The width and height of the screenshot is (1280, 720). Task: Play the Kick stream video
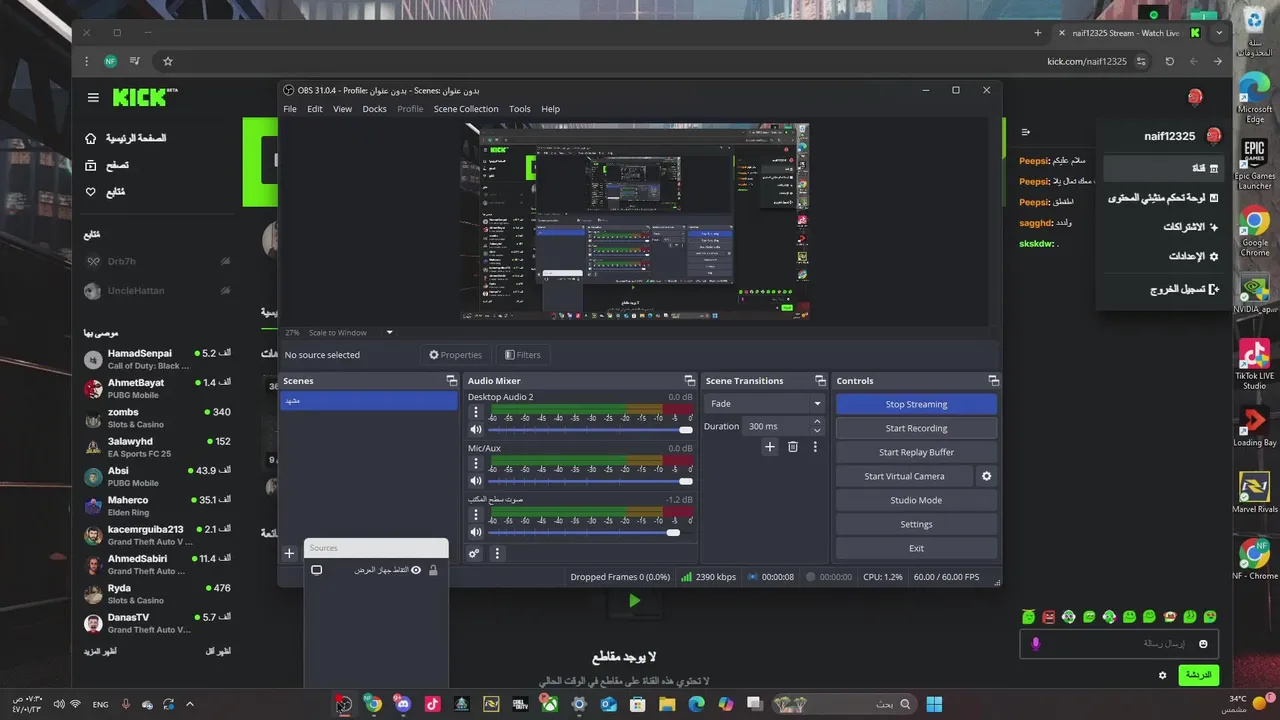coord(634,601)
